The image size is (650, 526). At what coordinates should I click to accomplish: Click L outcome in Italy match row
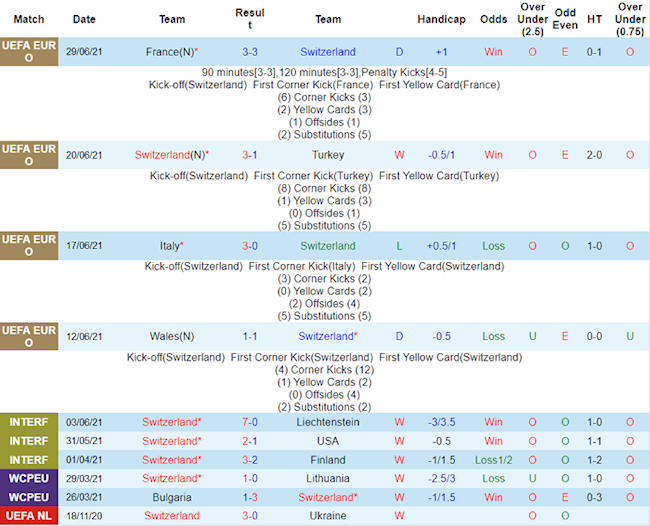click(x=399, y=246)
